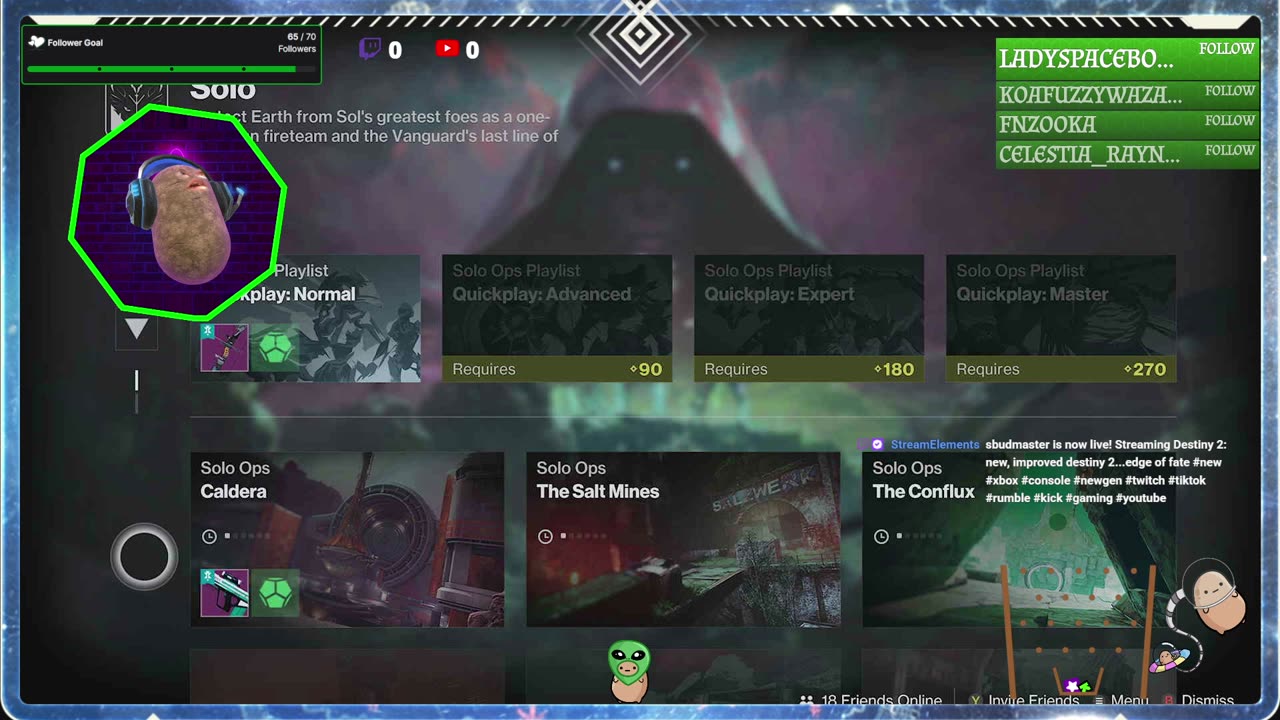Click the Solo heading title

(x=223, y=90)
